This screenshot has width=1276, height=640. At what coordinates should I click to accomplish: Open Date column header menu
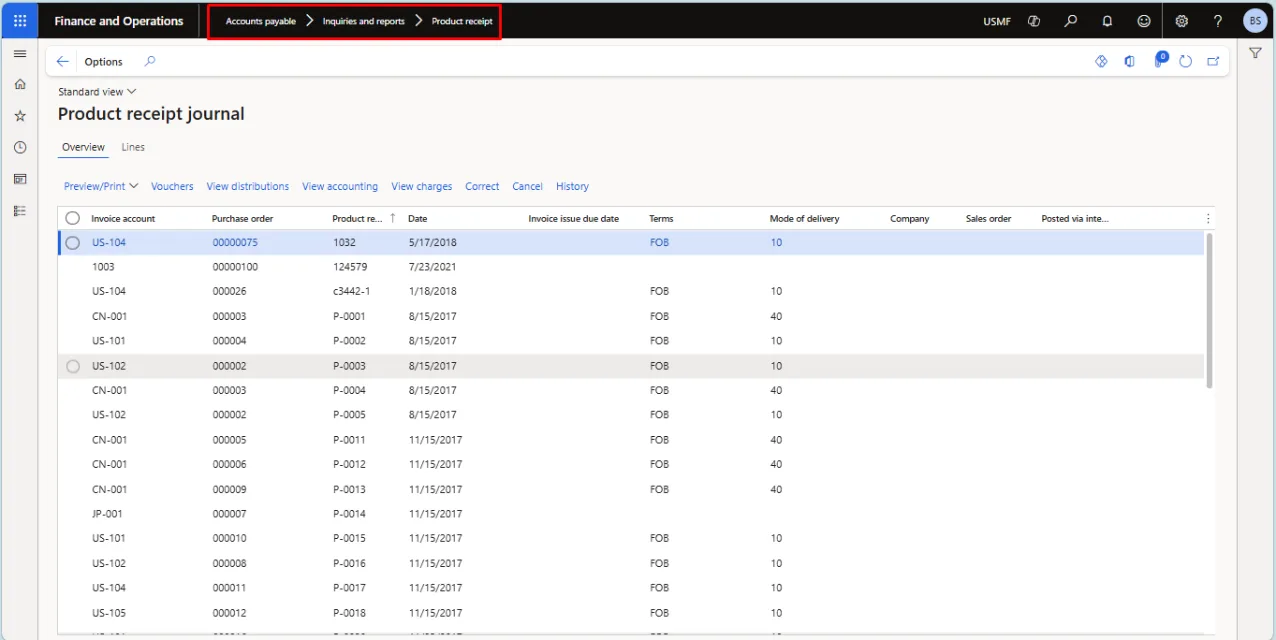click(418, 218)
